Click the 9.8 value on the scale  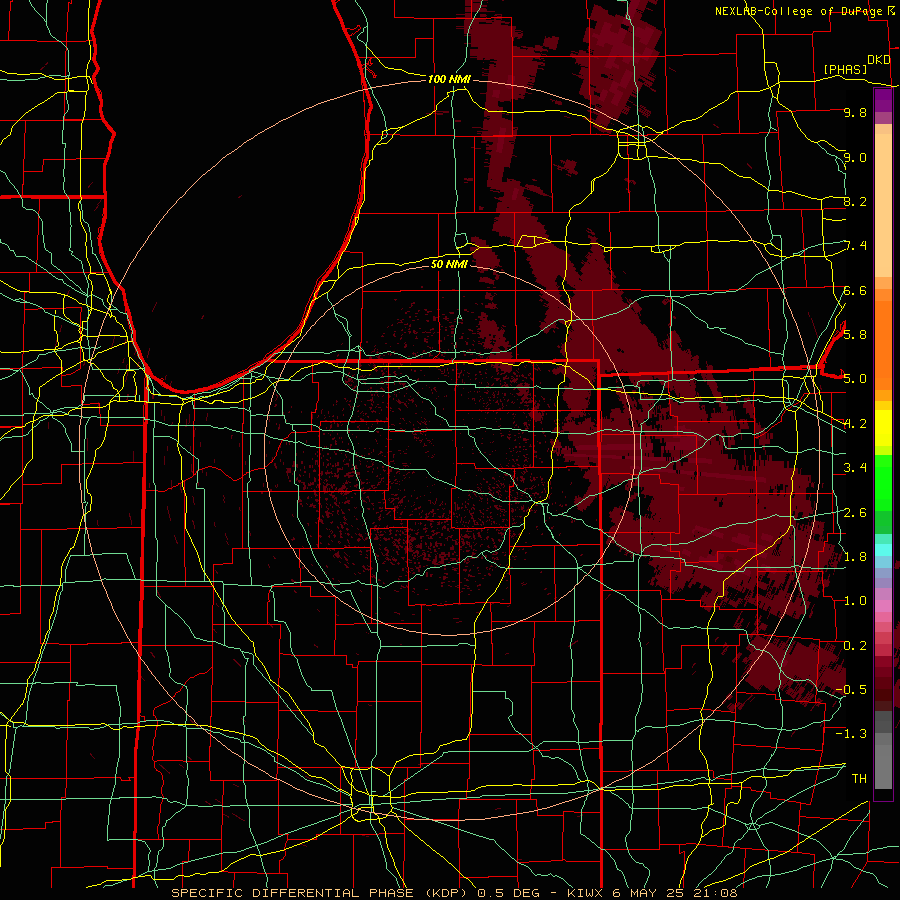point(855,112)
